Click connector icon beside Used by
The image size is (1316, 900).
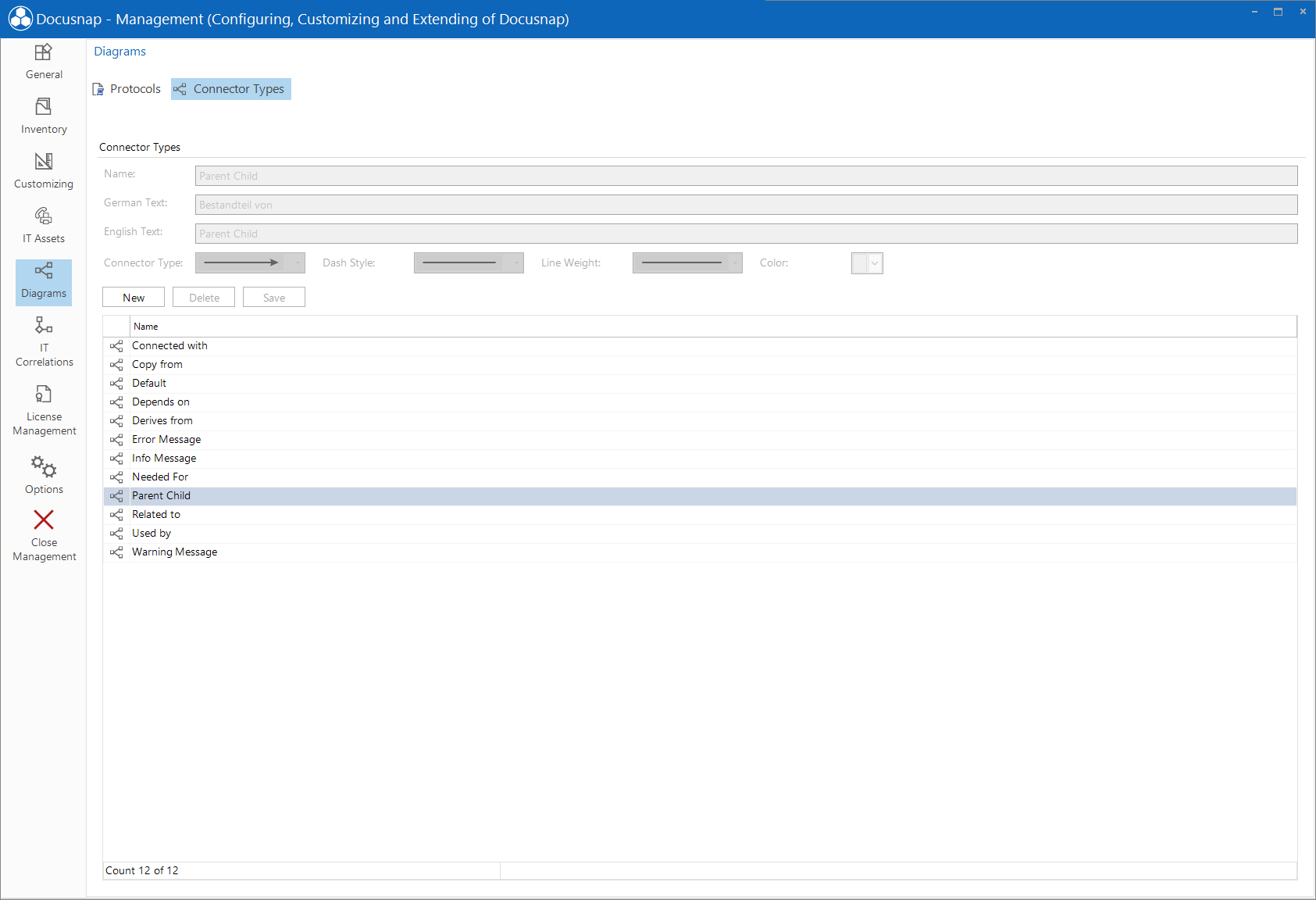click(x=116, y=534)
